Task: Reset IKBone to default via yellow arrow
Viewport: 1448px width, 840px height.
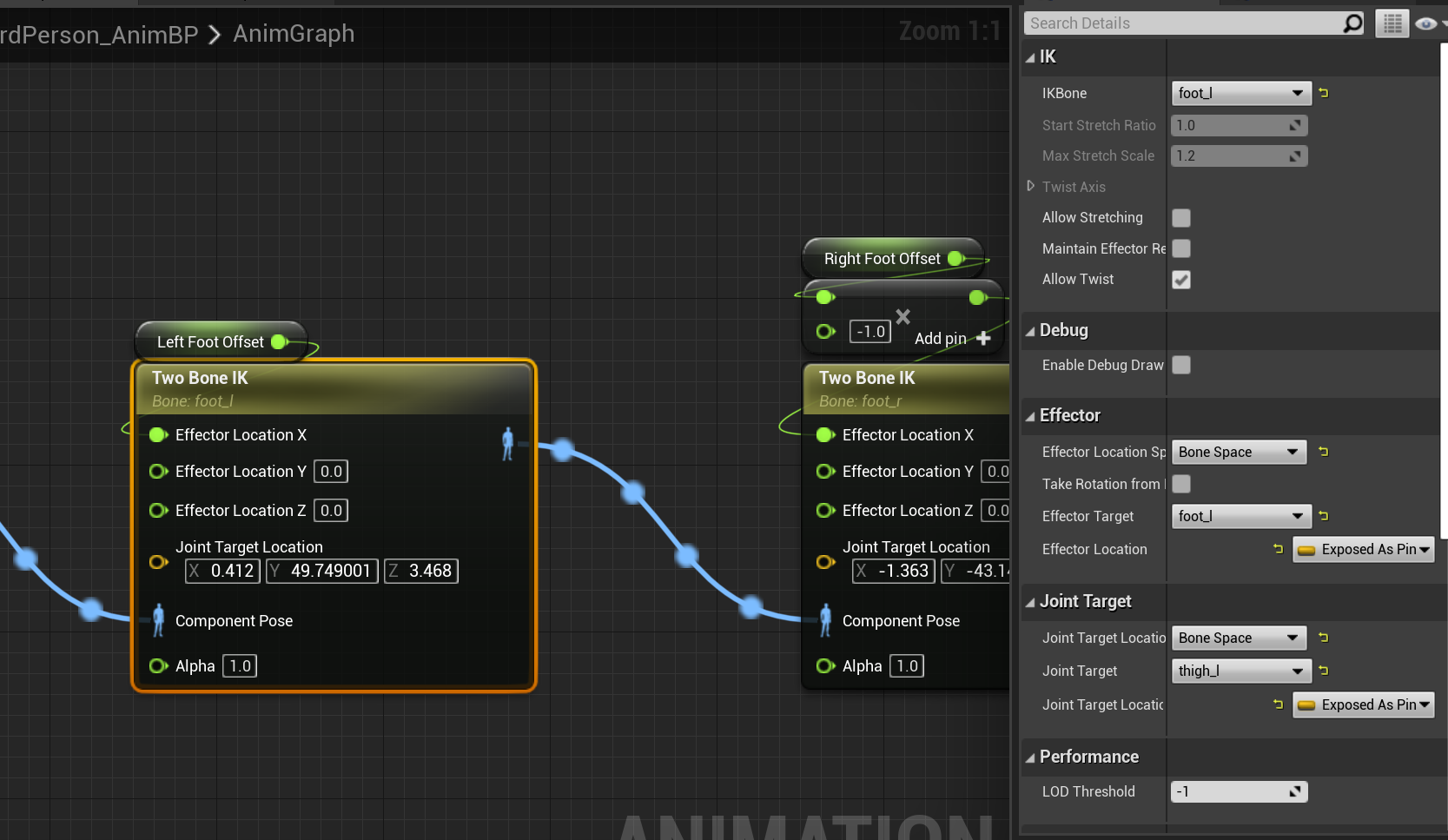Action: 1324,93
